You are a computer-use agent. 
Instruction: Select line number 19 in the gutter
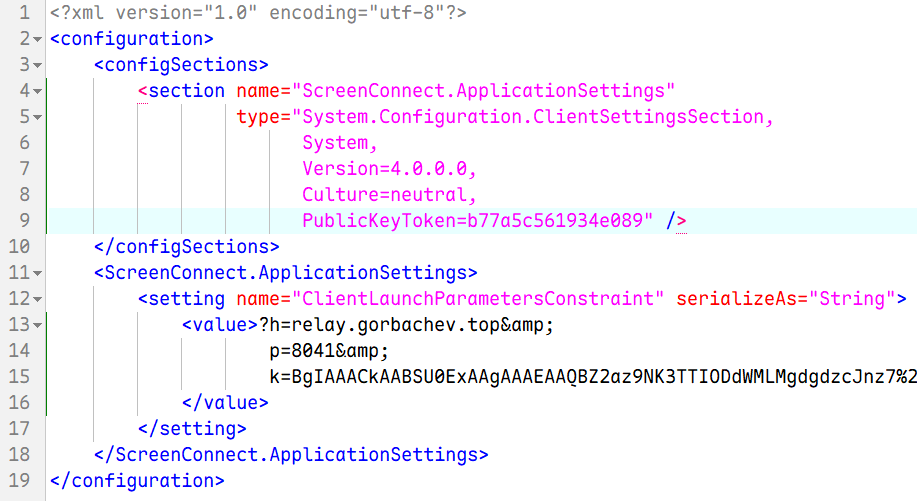(x=20, y=480)
